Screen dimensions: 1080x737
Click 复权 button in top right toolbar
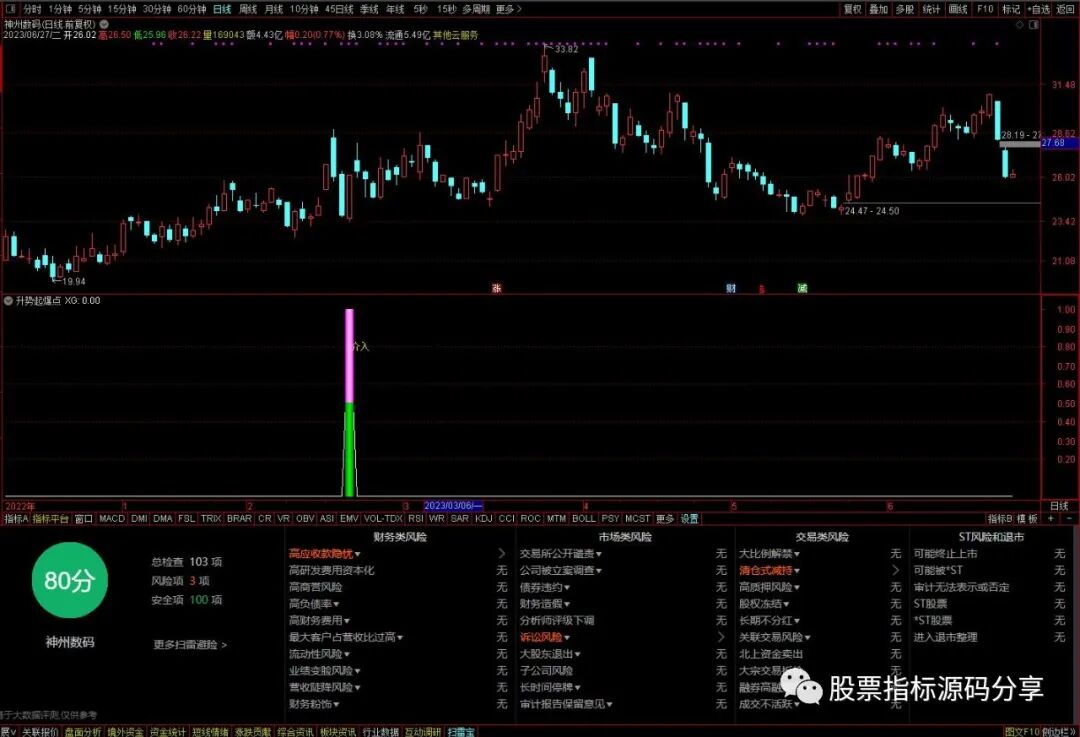pos(853,9)
